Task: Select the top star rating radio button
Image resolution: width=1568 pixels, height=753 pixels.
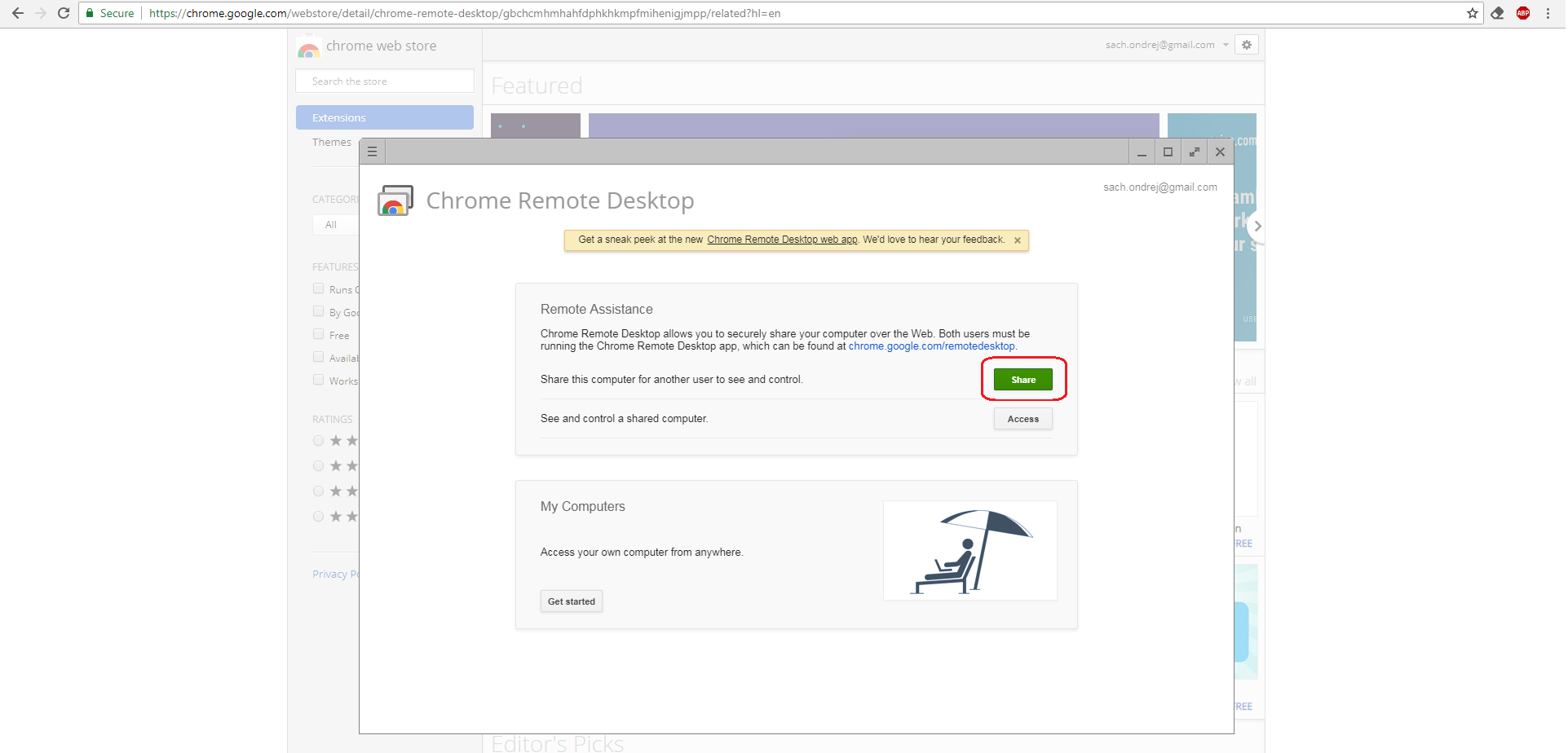Action: pyautogui.click(x=318, y=440)
